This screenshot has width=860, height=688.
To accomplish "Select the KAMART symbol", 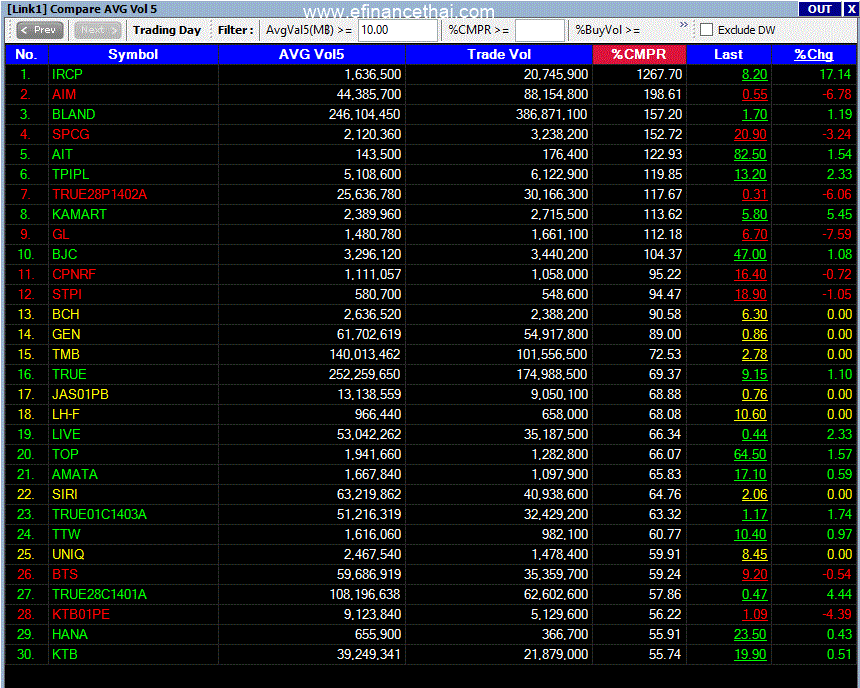I will pyautogui.click(x=79, y=215).
